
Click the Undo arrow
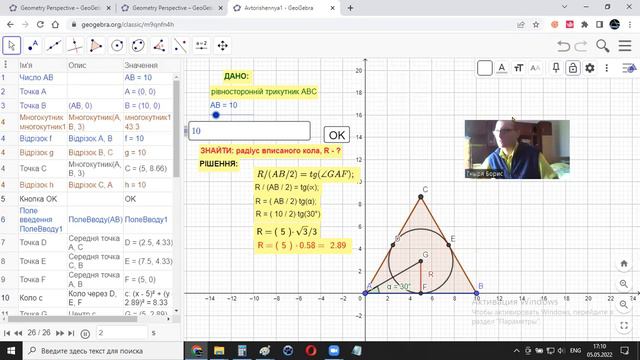pyautogui.click(x=563, y=46)
